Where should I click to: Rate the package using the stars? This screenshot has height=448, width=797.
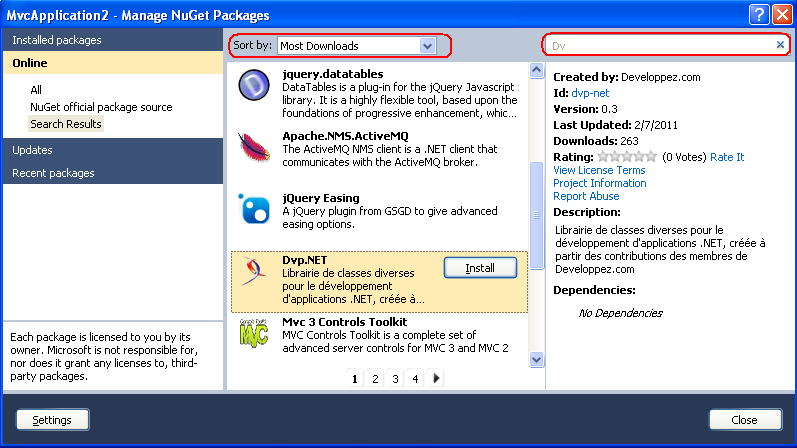pos(627,157)
